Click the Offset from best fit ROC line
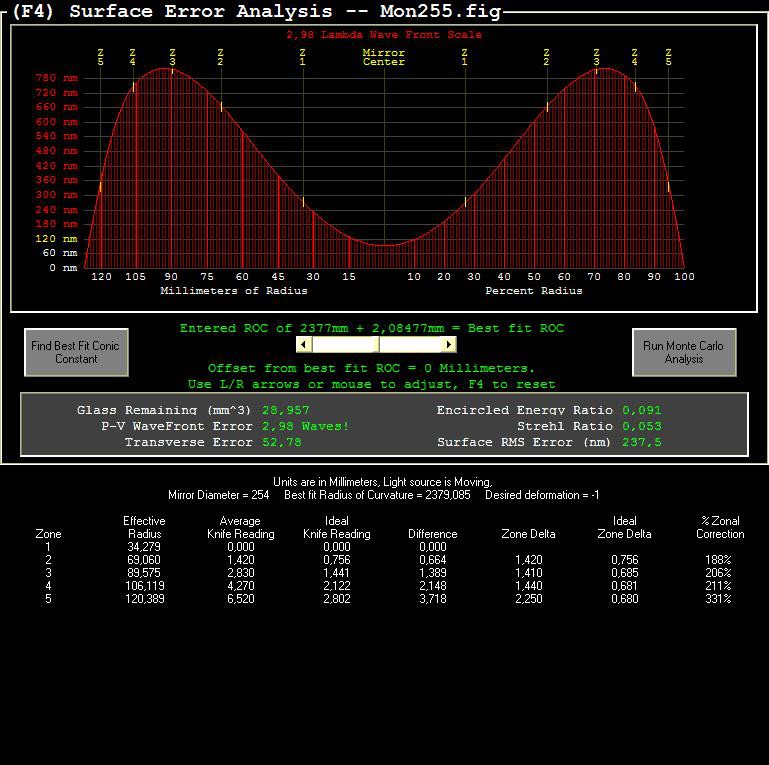This screenshot has width=769, height=765. click(x=371, y=368)
